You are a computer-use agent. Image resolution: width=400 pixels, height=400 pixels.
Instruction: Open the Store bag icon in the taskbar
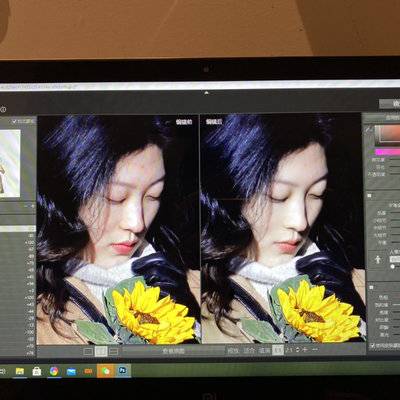click(37, 371)
